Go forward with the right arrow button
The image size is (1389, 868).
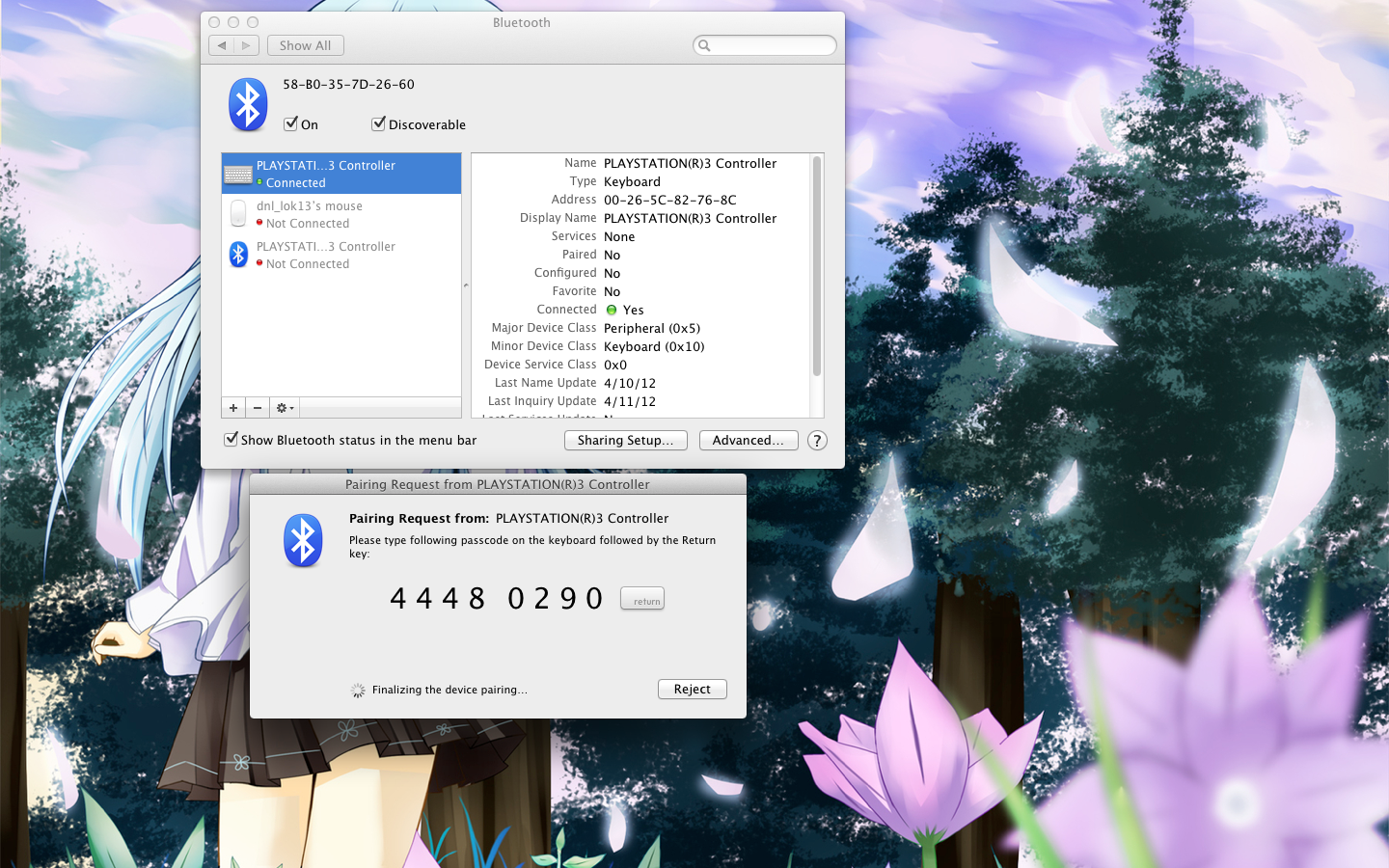[x=247, y=45]
